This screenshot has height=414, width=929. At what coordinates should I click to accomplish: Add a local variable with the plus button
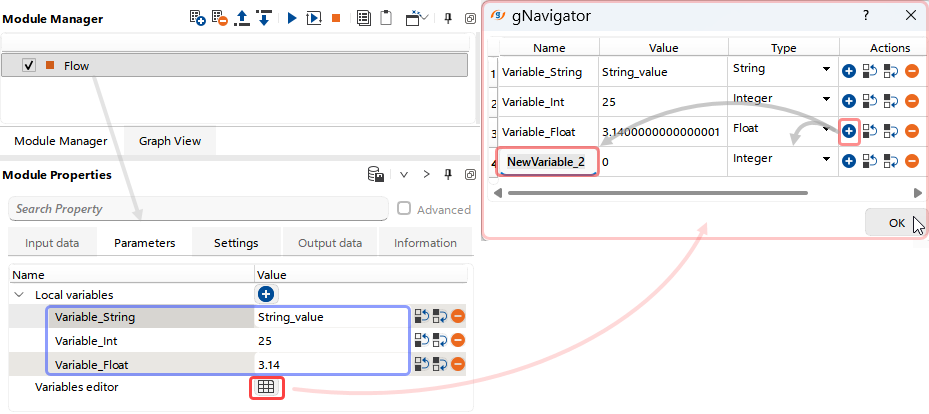coord(267,294)
